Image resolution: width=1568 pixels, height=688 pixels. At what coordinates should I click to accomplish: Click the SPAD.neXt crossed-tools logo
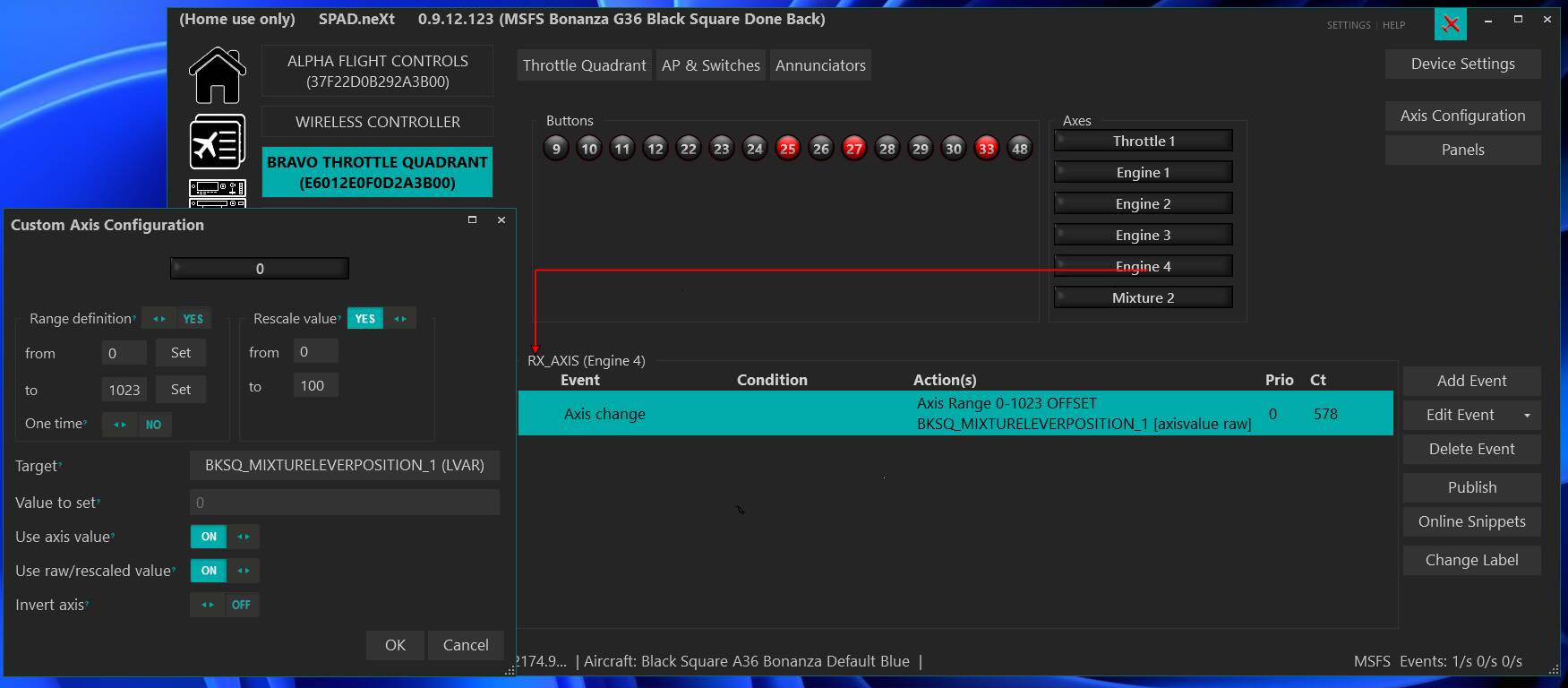(1451, 24)
